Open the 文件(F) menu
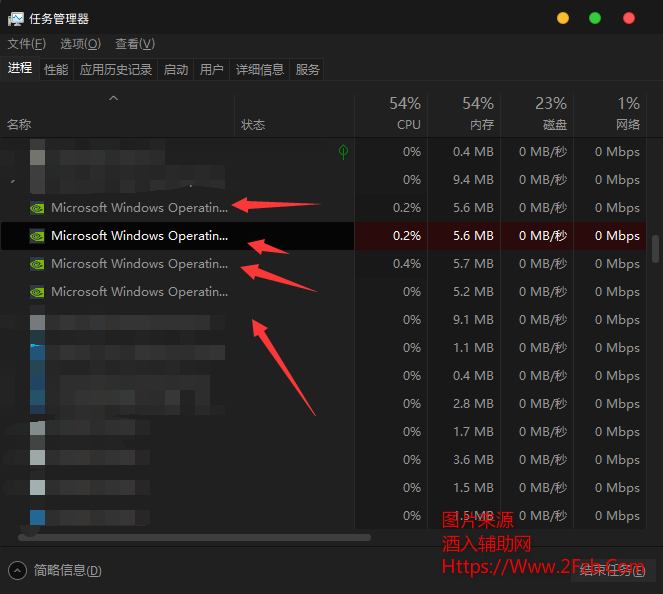Viewport: 663px width, 594px height. click(27, 44)
